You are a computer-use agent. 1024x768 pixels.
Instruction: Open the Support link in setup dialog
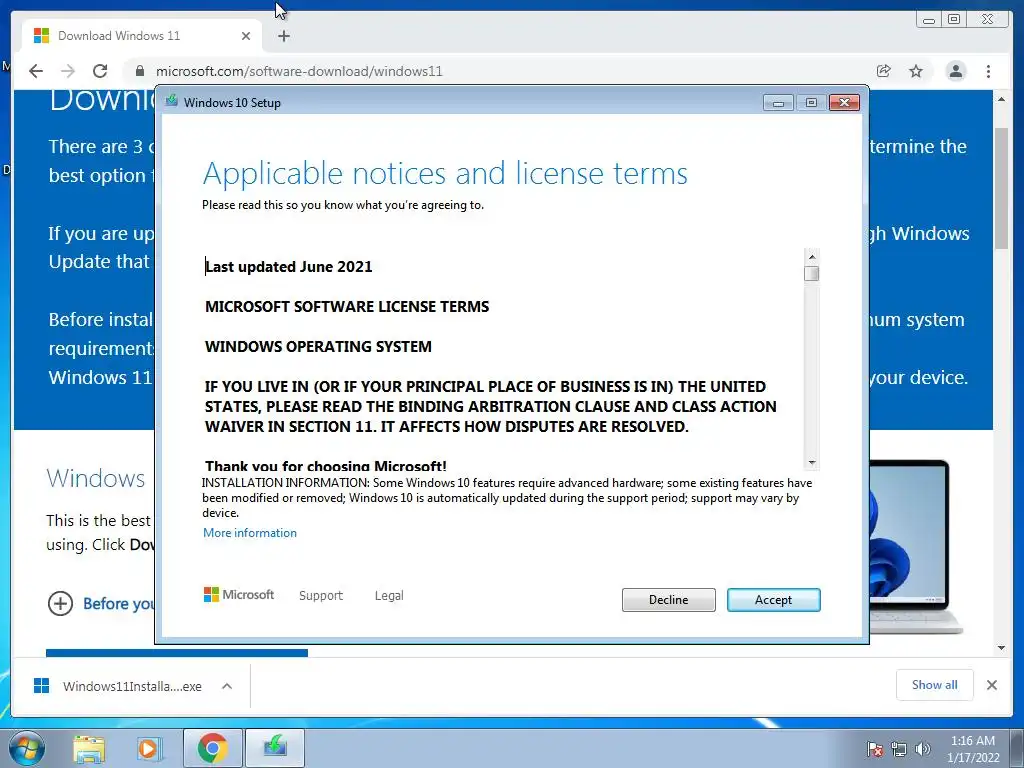coord(321,596)
